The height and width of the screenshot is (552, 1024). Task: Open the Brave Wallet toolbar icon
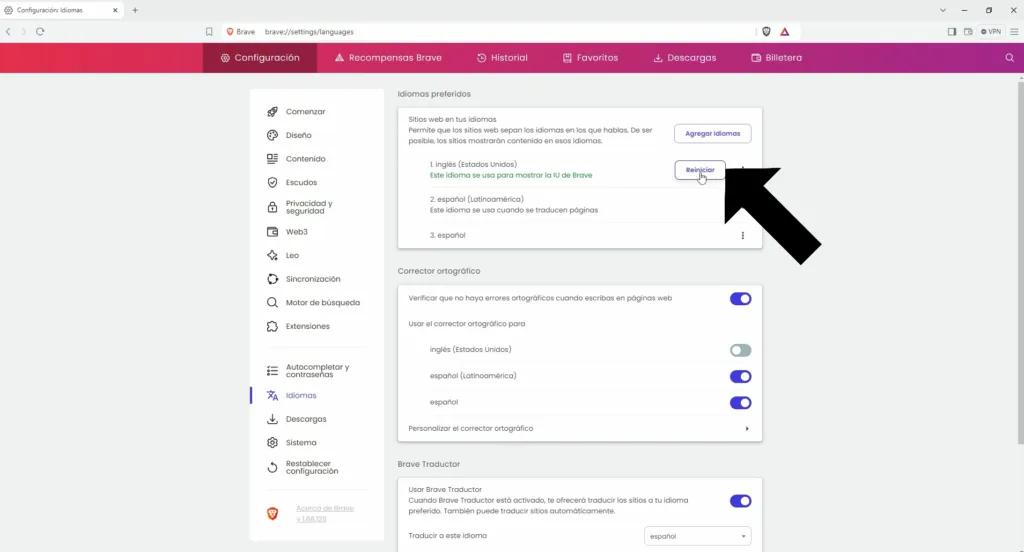(968, 31)
